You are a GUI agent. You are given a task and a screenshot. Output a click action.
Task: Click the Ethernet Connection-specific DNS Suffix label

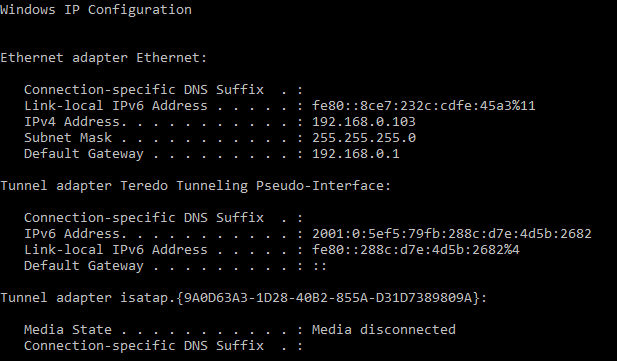tap(144, 90)
